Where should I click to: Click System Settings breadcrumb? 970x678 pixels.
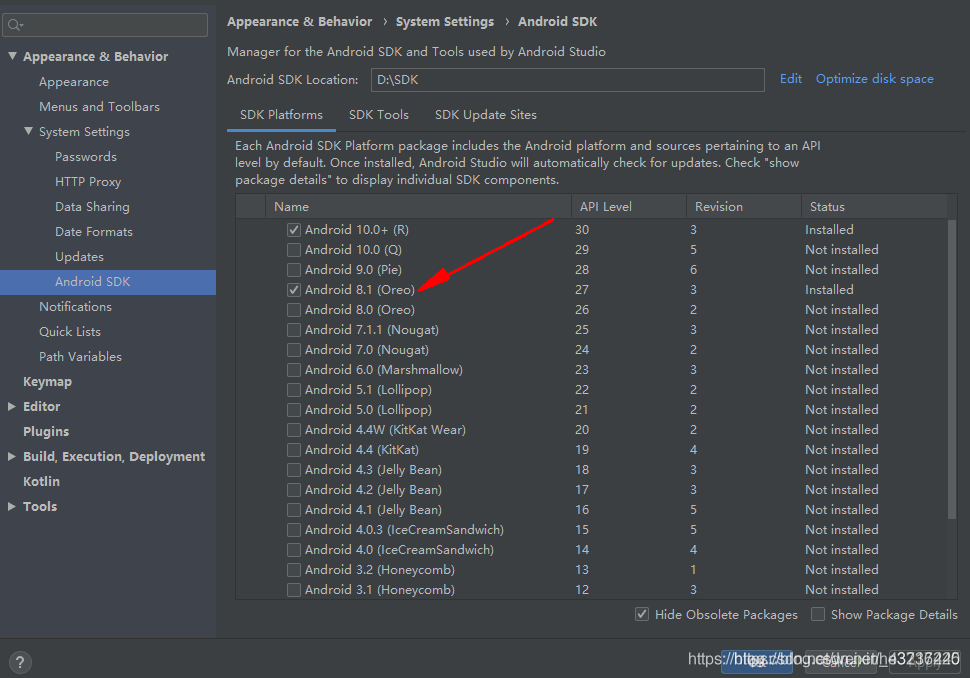(445, 22)
